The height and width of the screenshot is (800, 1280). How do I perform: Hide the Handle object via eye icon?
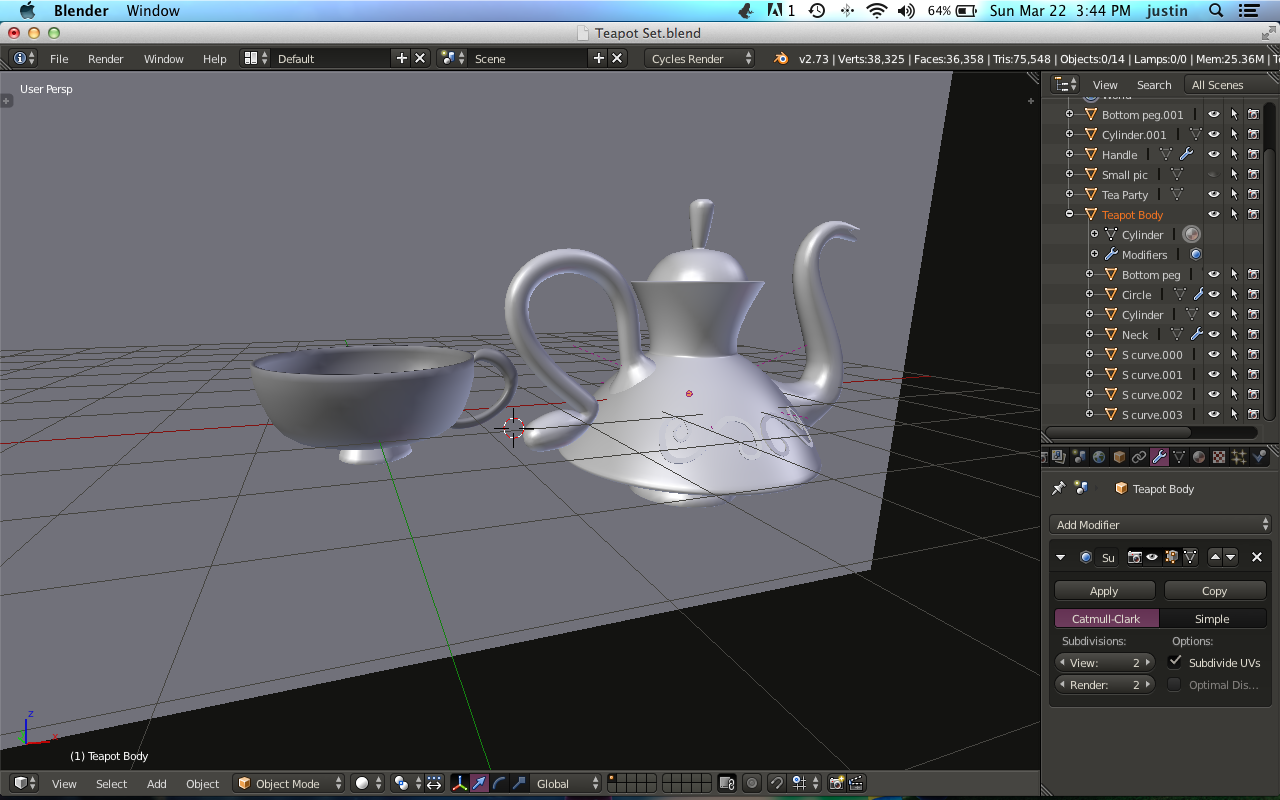point(1213,154)
